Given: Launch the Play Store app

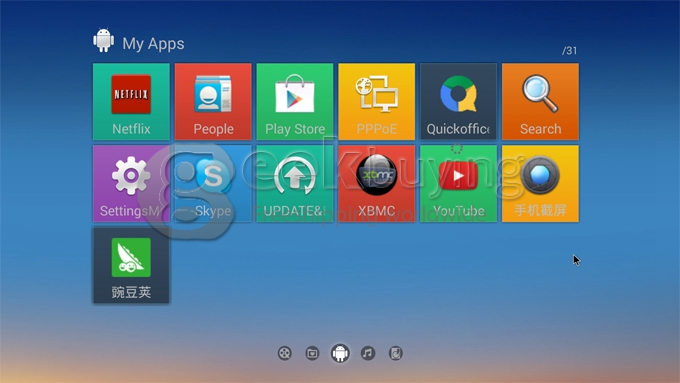Looking at the screenshot, I should (295, 101).
